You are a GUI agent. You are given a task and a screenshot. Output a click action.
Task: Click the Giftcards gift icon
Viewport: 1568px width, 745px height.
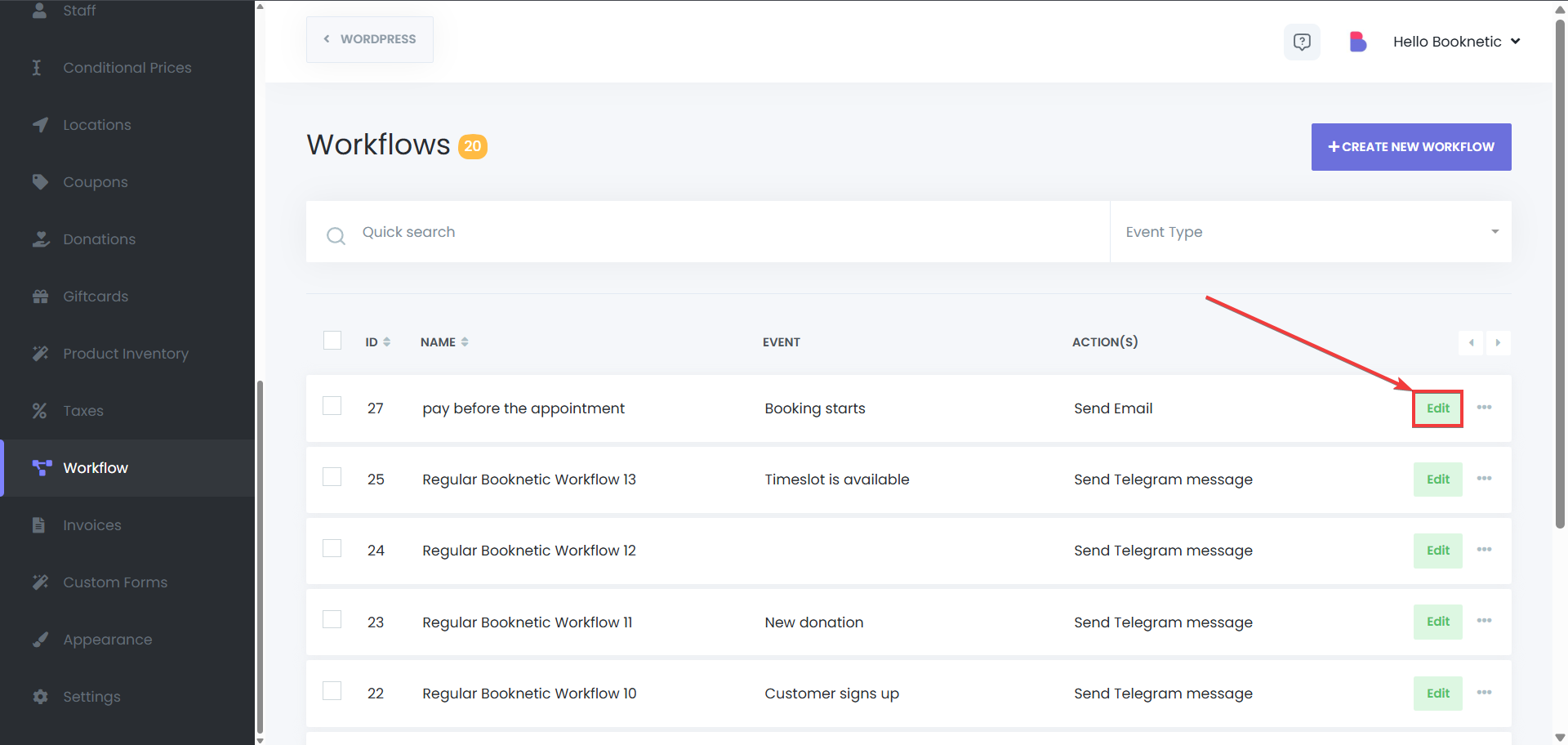point(40,297)
